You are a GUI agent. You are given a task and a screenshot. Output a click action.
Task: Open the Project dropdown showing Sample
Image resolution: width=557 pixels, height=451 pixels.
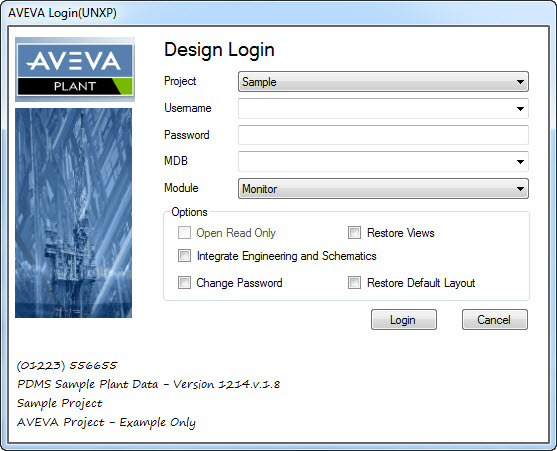[383, 82]
